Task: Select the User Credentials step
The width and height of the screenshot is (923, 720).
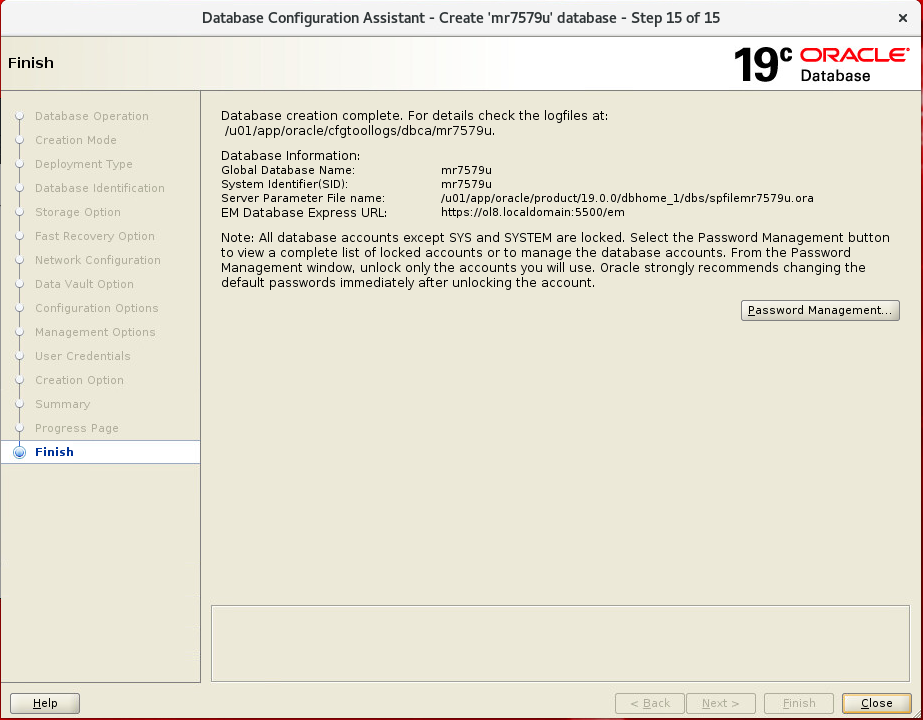Action: click(82, 356)
